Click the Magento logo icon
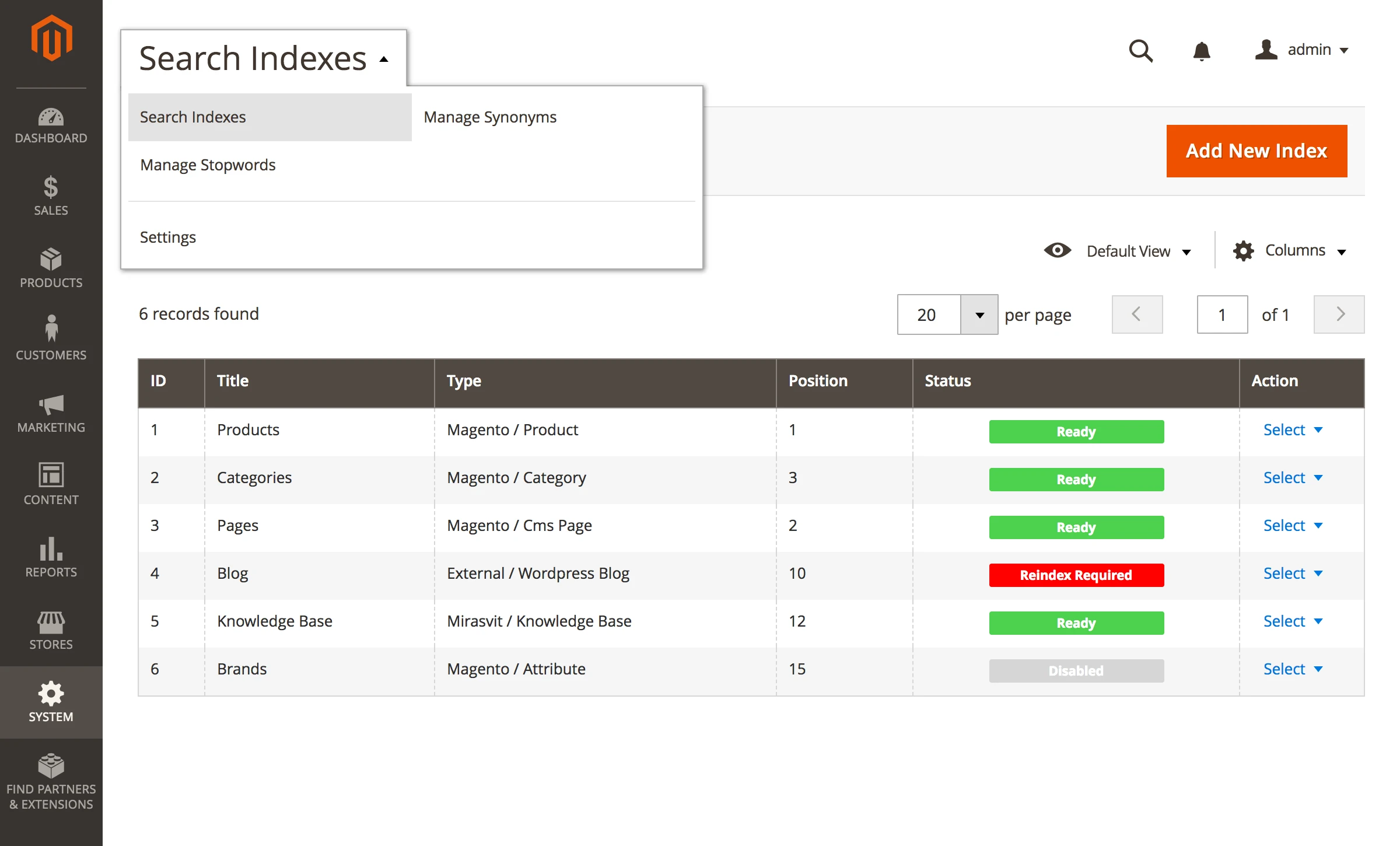 51,39
